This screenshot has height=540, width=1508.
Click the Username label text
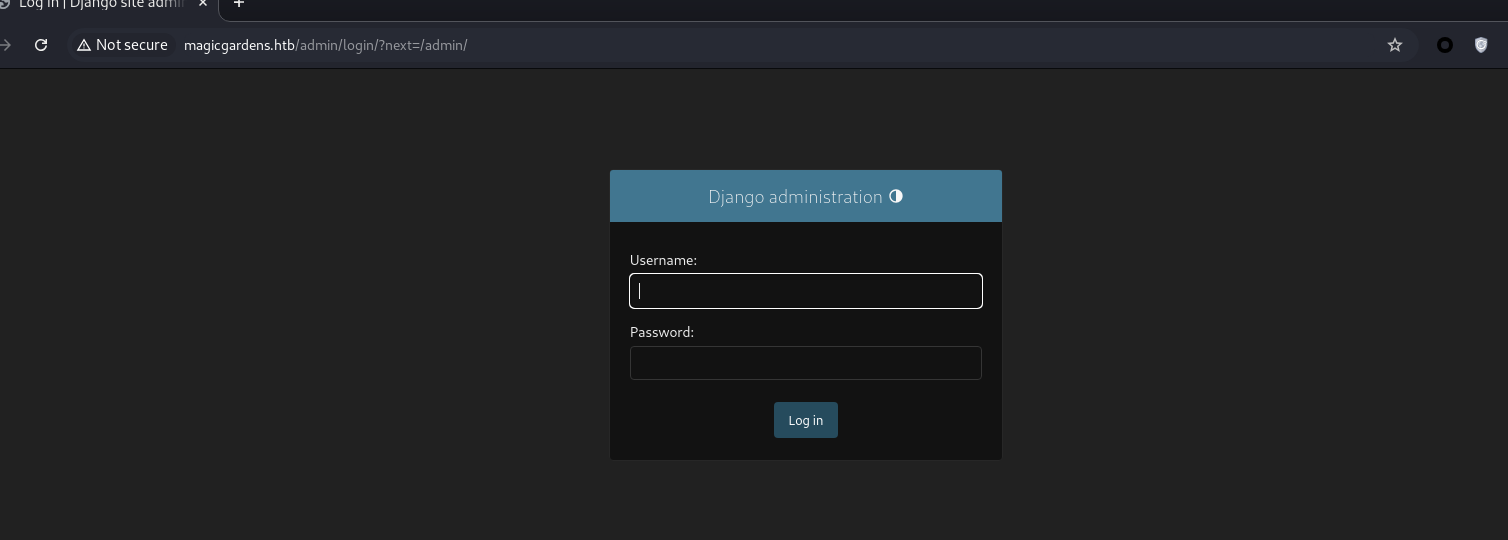tap(663, 260)
